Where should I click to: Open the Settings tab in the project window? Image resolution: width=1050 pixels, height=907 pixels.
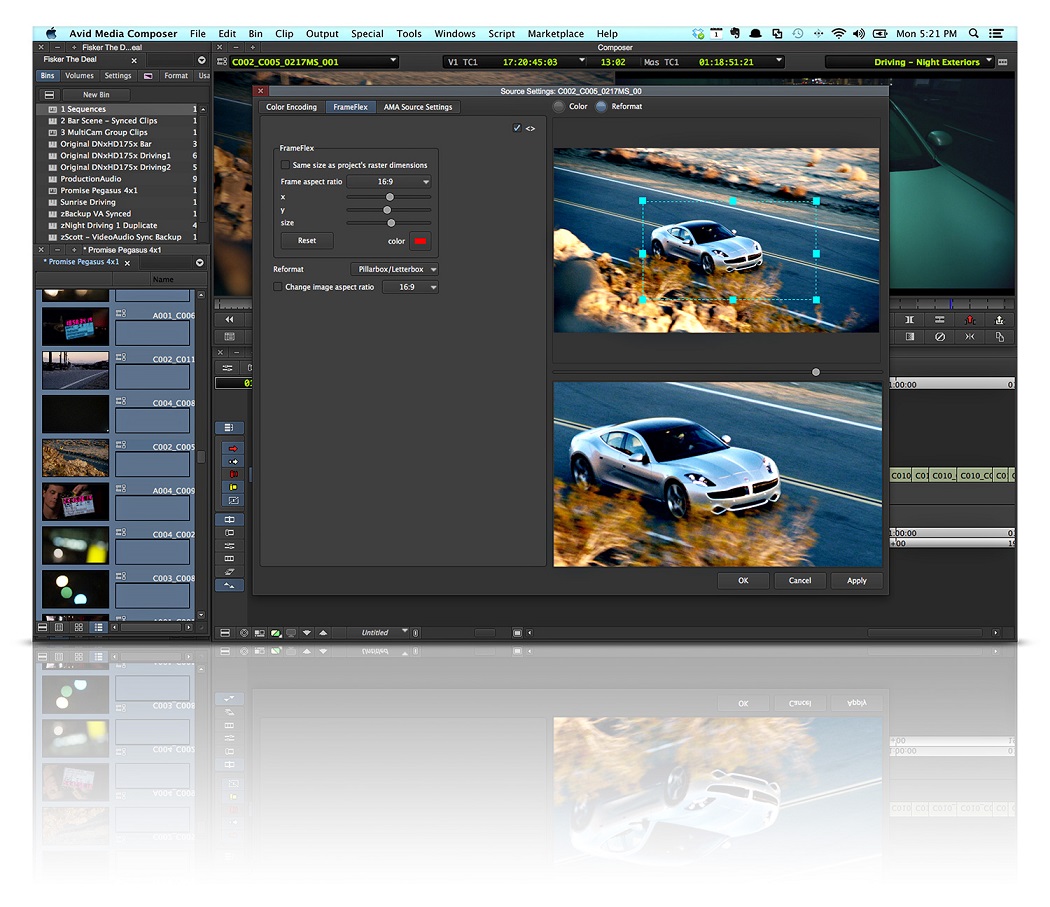point(118,76)
